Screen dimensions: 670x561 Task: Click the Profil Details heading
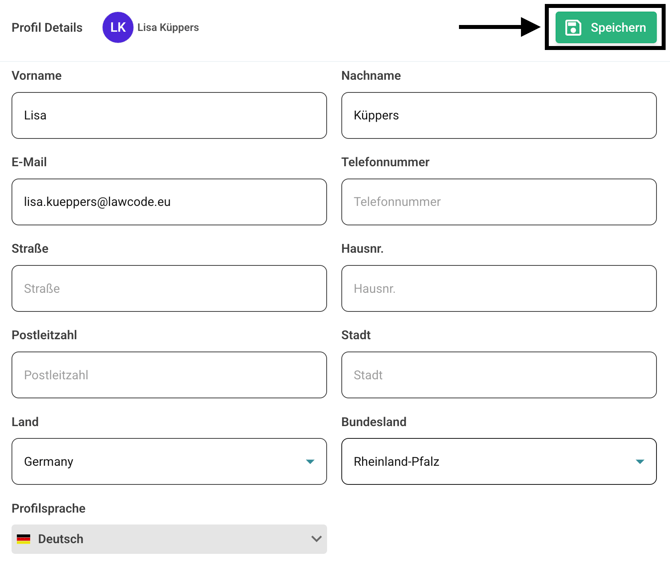[x=47, y=28]
